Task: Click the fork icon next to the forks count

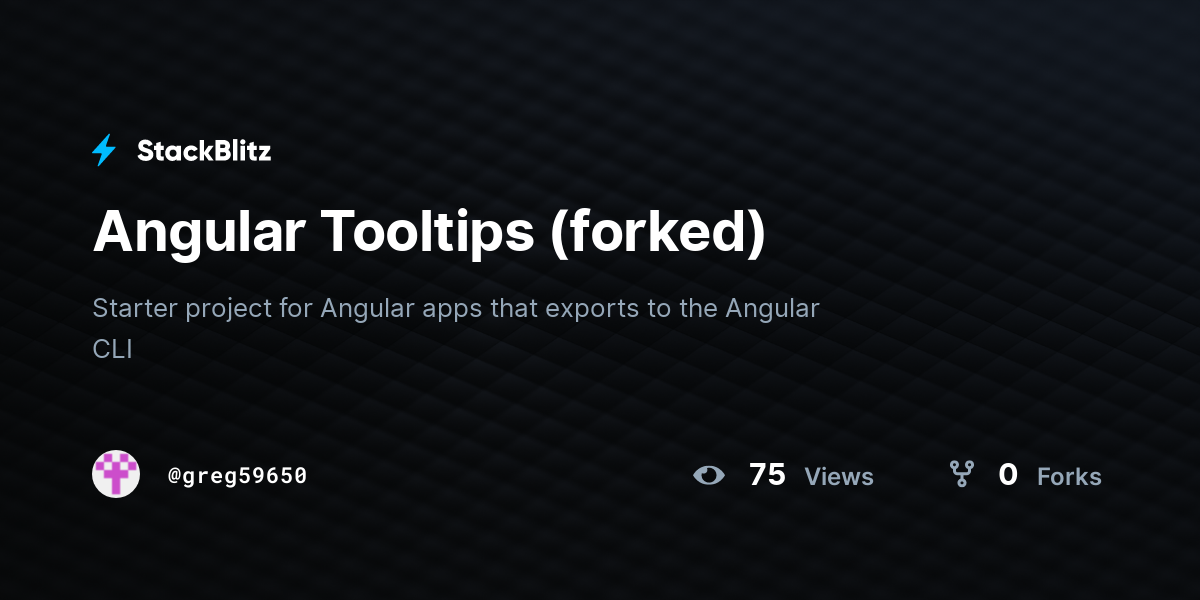Action: pyautogui.click(x=961, y=474)
